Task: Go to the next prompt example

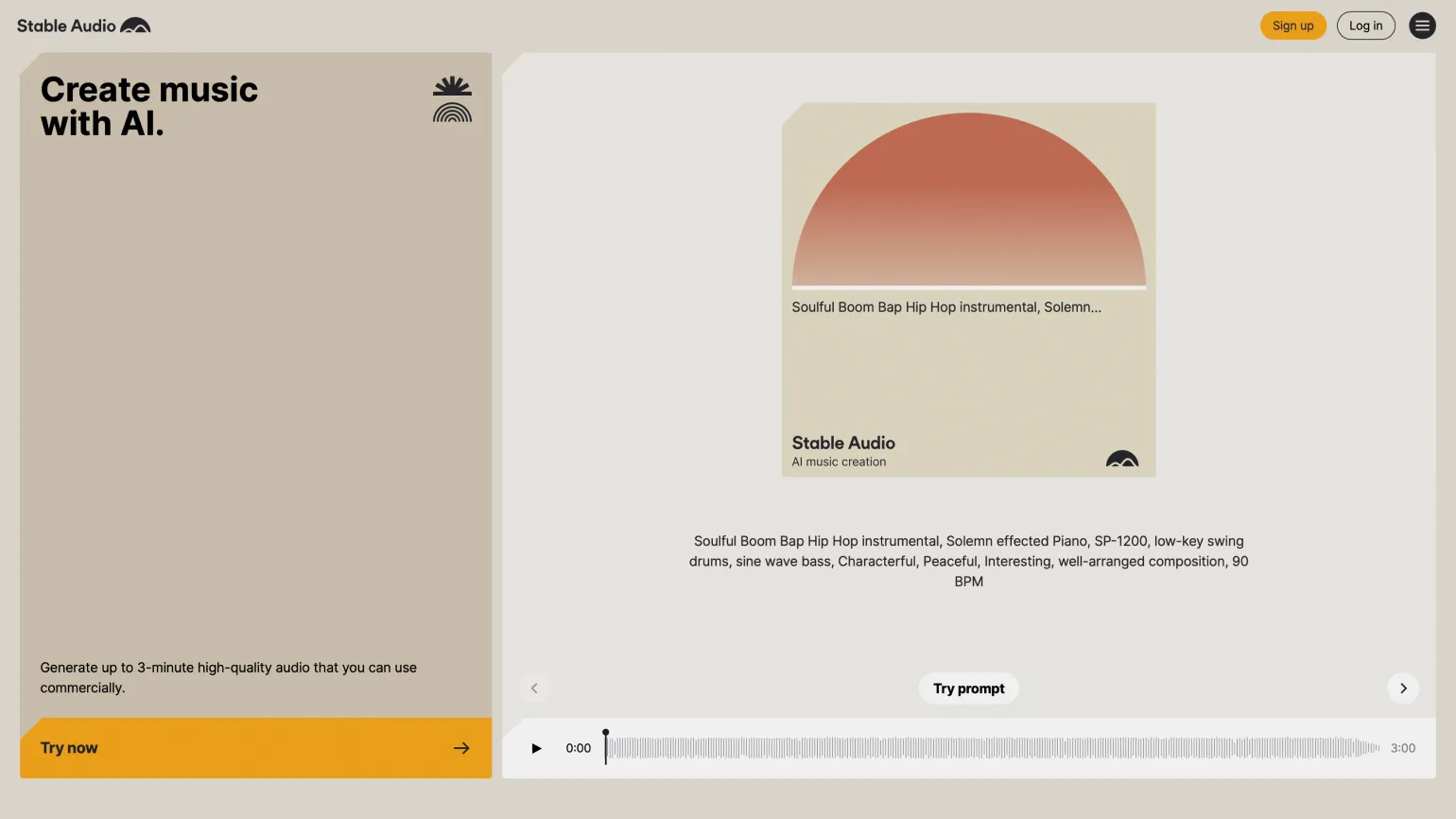Action: 1403,688
